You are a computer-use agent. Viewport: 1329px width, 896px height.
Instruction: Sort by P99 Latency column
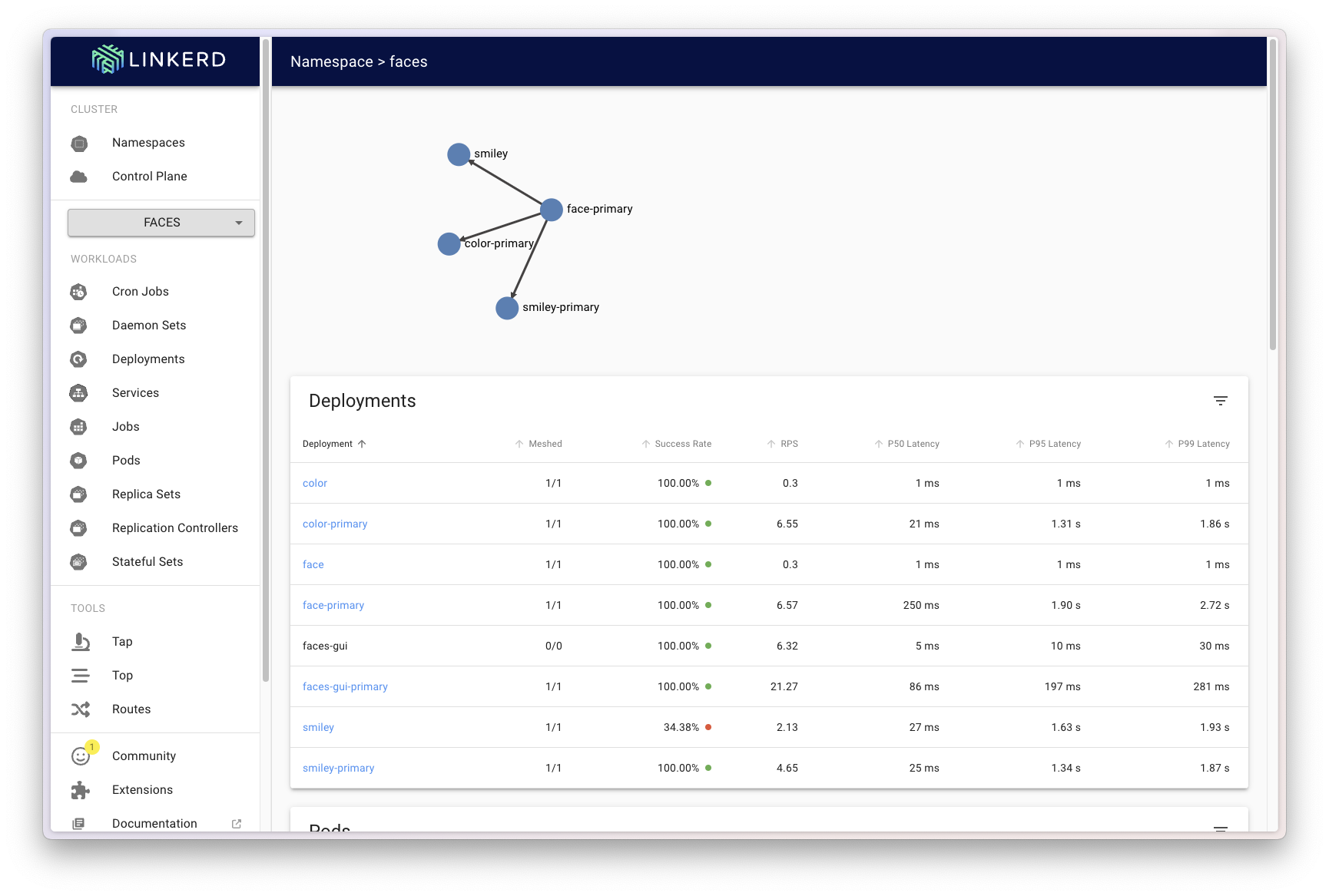[x=1197, y=444]
